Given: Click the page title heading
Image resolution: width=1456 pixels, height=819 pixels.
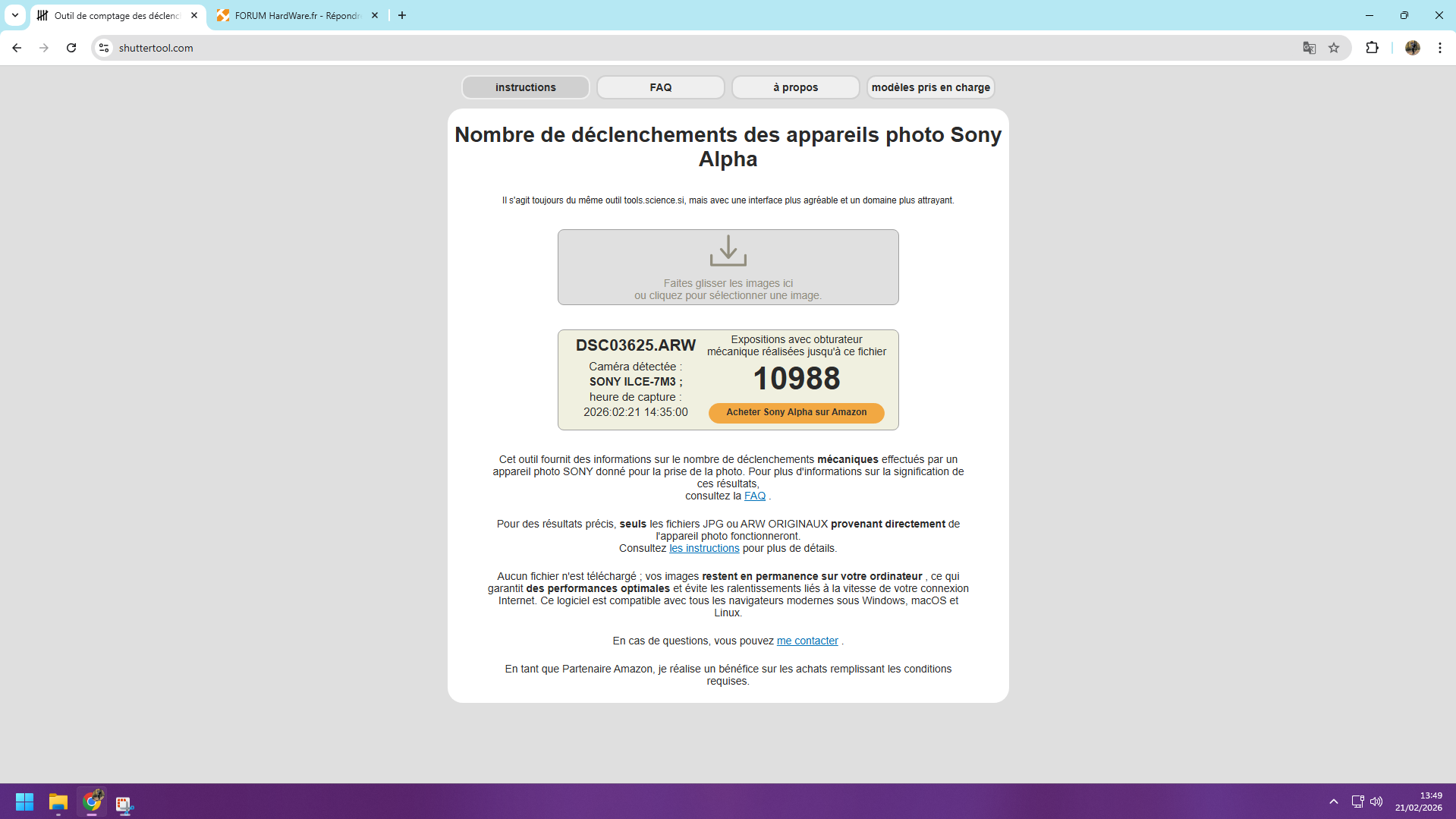Looking at the screenshot, I should point(728,146).
